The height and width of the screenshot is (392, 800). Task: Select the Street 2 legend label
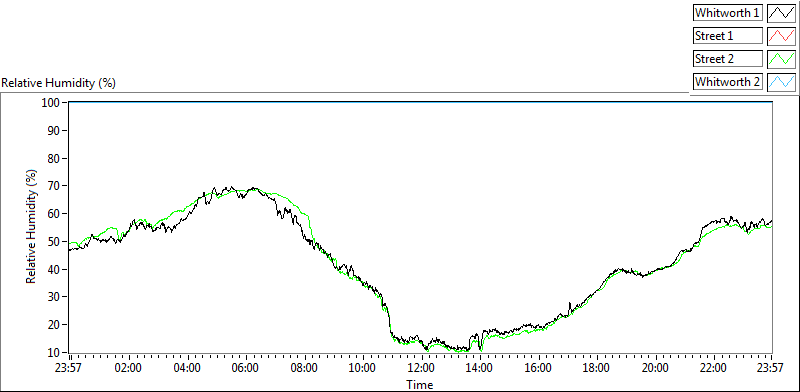728,59
